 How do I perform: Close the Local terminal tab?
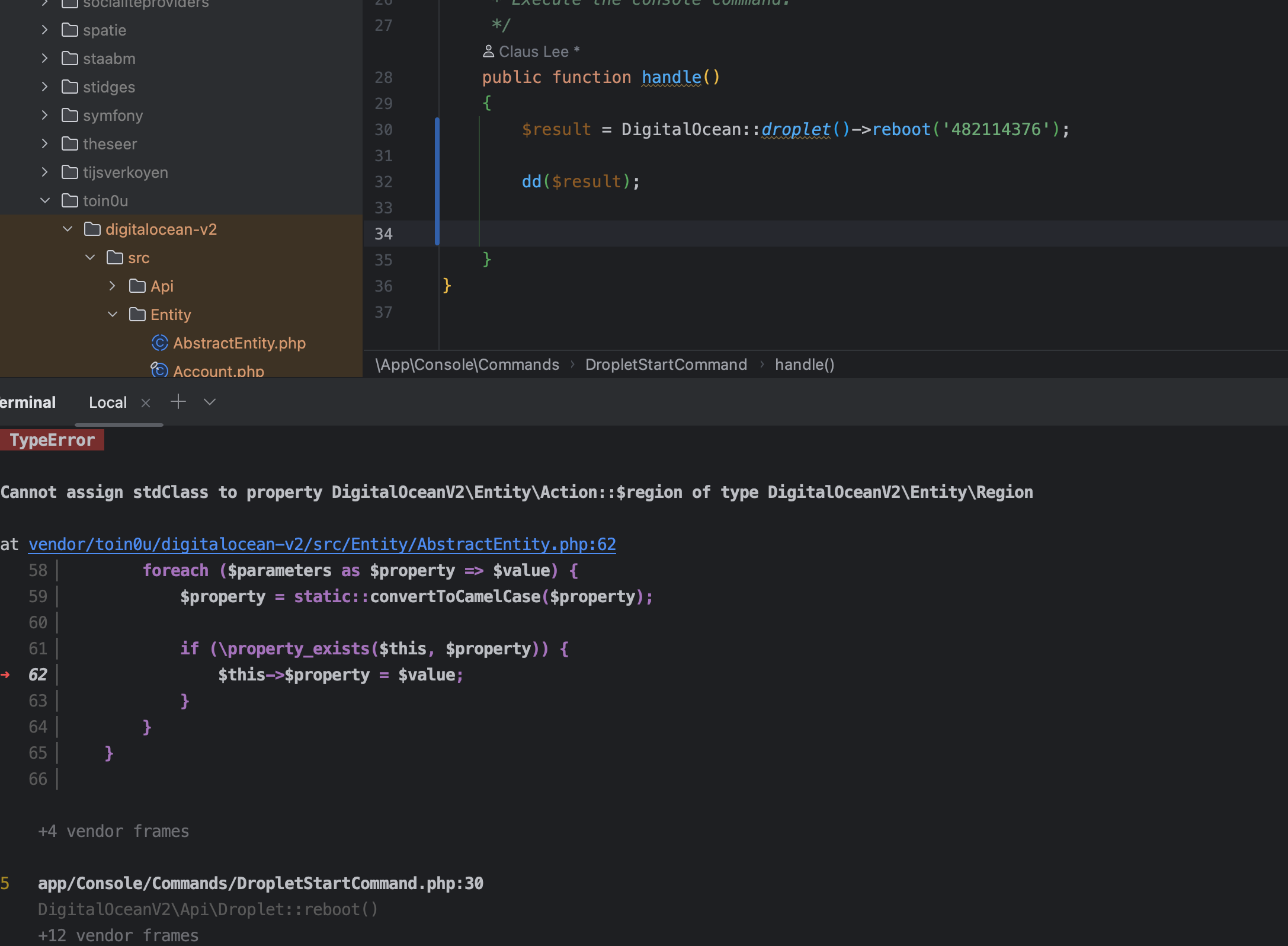click(146, 403)
